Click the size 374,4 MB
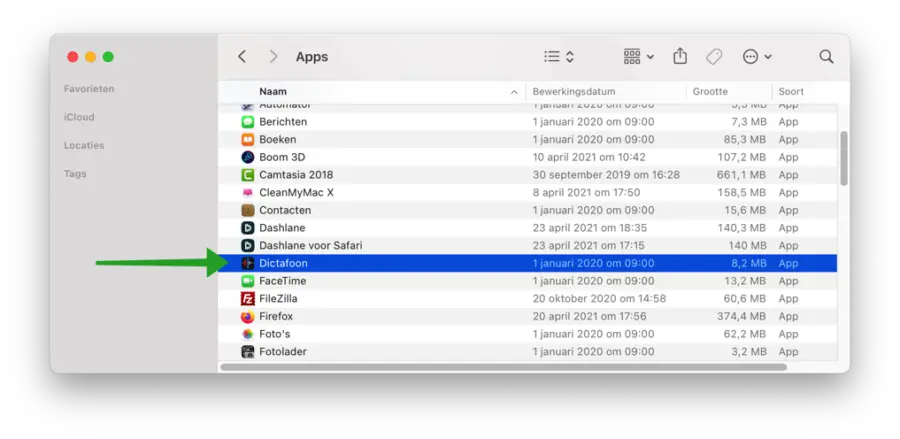The image size is (900, 439). pyautogui.click(x=741, y=316)
